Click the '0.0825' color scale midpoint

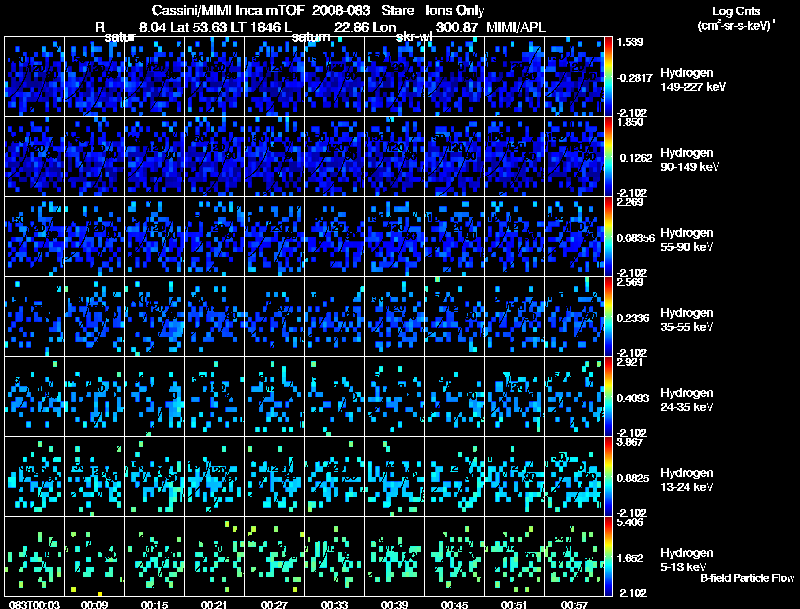[633, 478]
